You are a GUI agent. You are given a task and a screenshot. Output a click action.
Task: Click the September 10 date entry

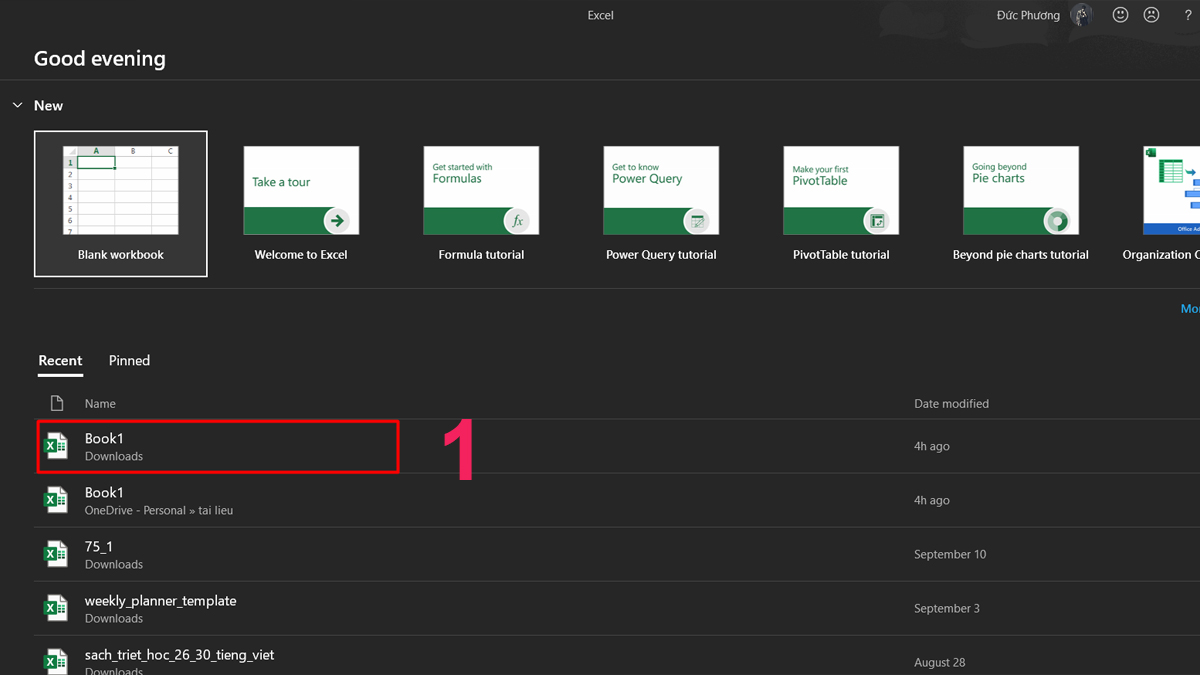[x=950, y=554]
